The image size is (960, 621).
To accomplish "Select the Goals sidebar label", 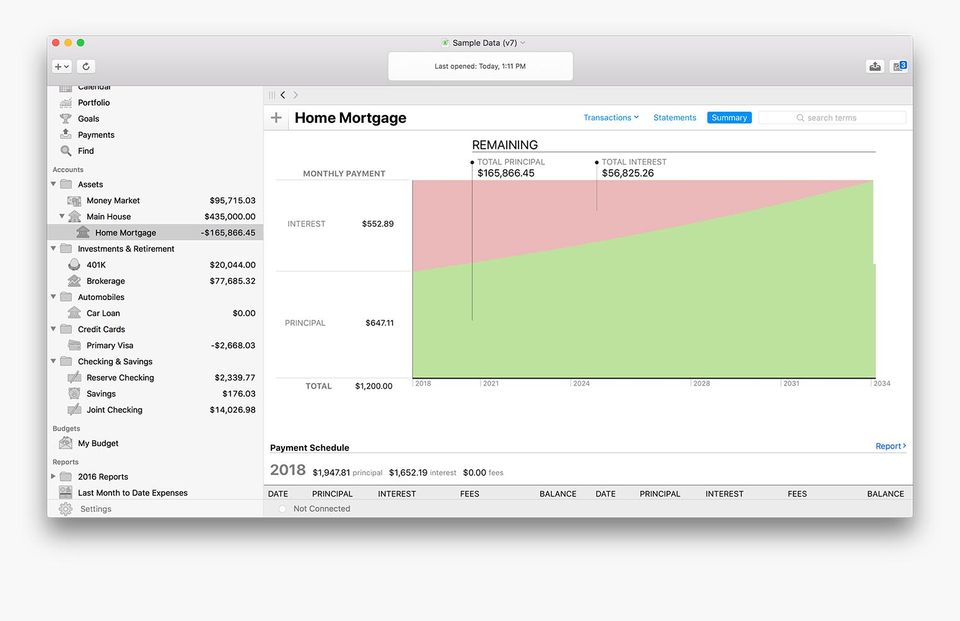I will 88,119.
